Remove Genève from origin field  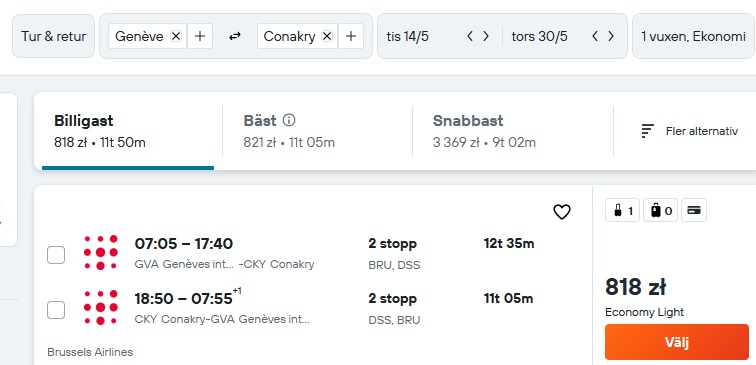point(176,36)
